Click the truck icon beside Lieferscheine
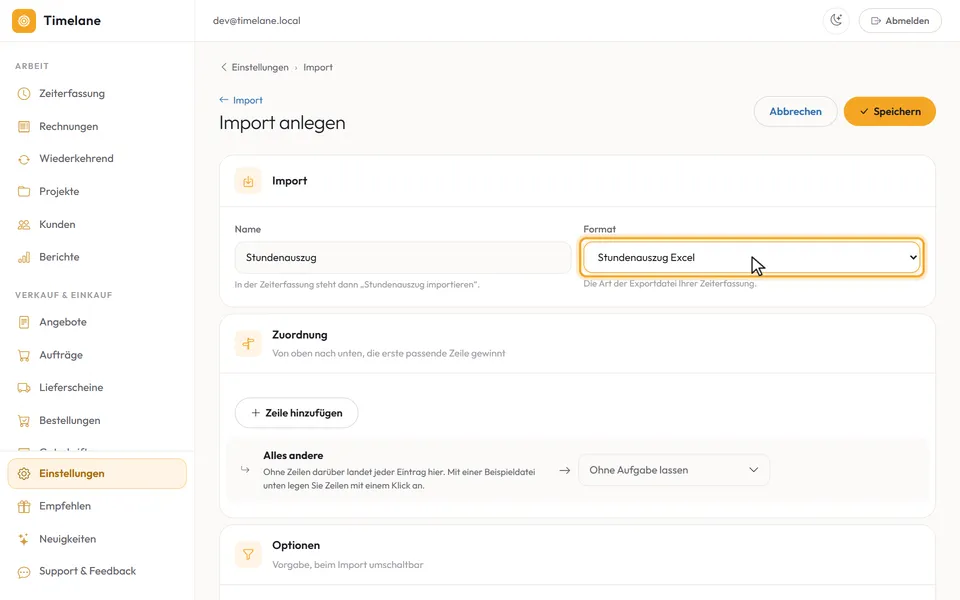The width and height of the screenshot is (960, 600). [24, 388]
